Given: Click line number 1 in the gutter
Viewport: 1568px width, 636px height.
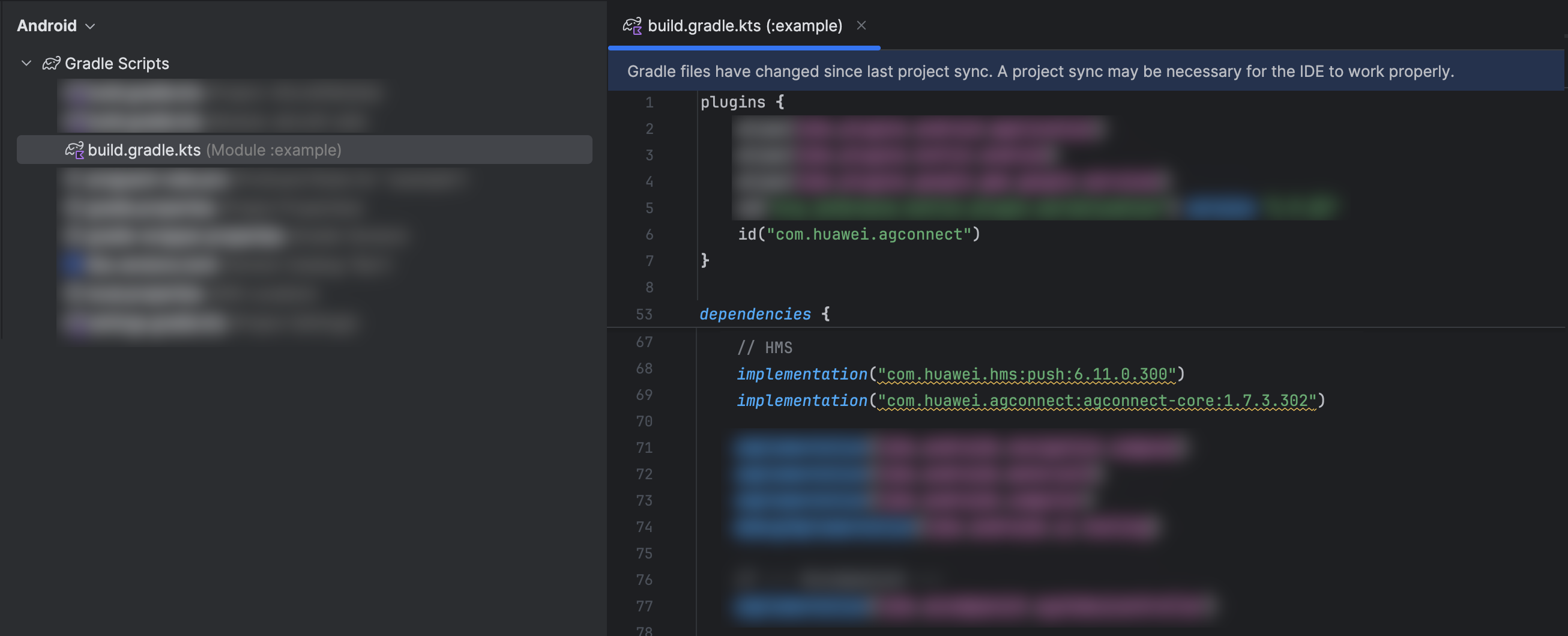Looking at the screenshot, I should (x=649, y=102).
